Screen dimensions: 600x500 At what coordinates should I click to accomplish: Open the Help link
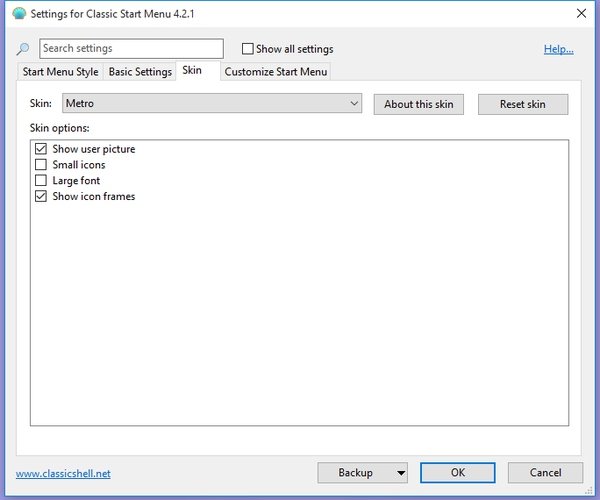point(558,49)
